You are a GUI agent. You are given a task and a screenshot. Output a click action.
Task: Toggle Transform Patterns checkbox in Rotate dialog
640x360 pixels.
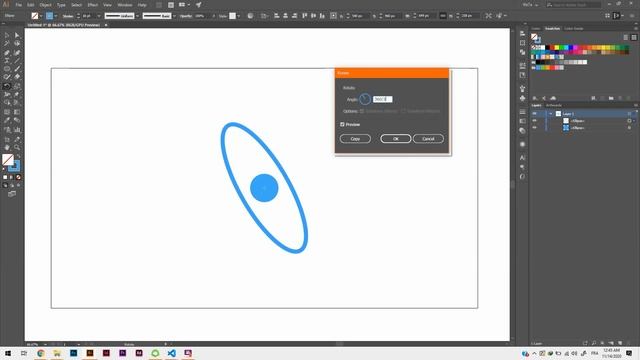tap(403, 111)
